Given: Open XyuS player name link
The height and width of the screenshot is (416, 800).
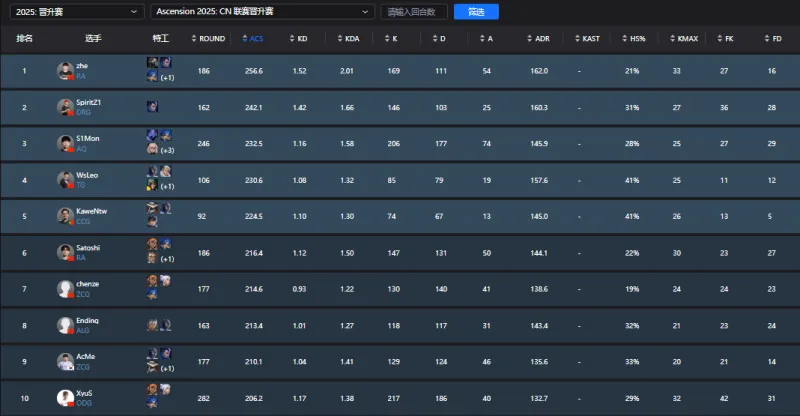Looking at the screenshot, I should (x=86, y=393).
